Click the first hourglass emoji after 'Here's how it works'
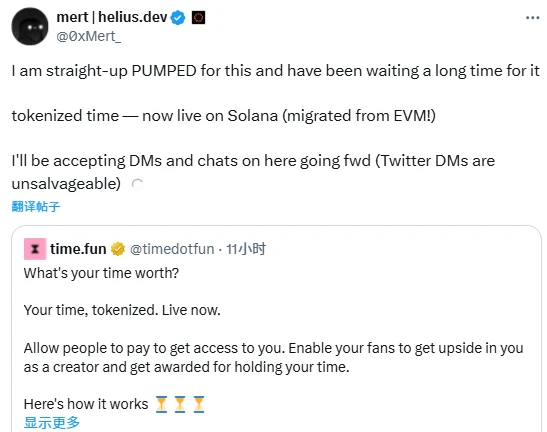Viewport: 547px width, 432px height. pyautogui.click(x=161, y=404)
